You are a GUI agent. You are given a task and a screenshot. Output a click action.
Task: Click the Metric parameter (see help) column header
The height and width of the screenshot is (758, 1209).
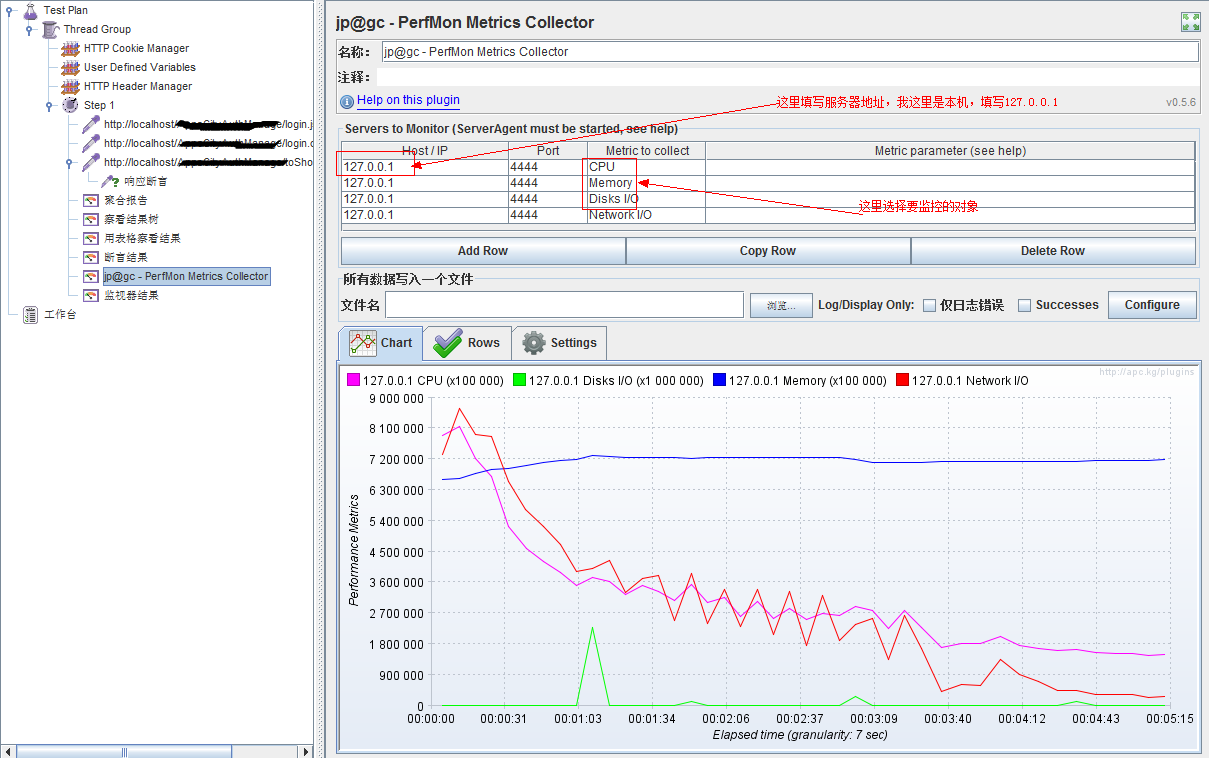(x=950, y=151)
